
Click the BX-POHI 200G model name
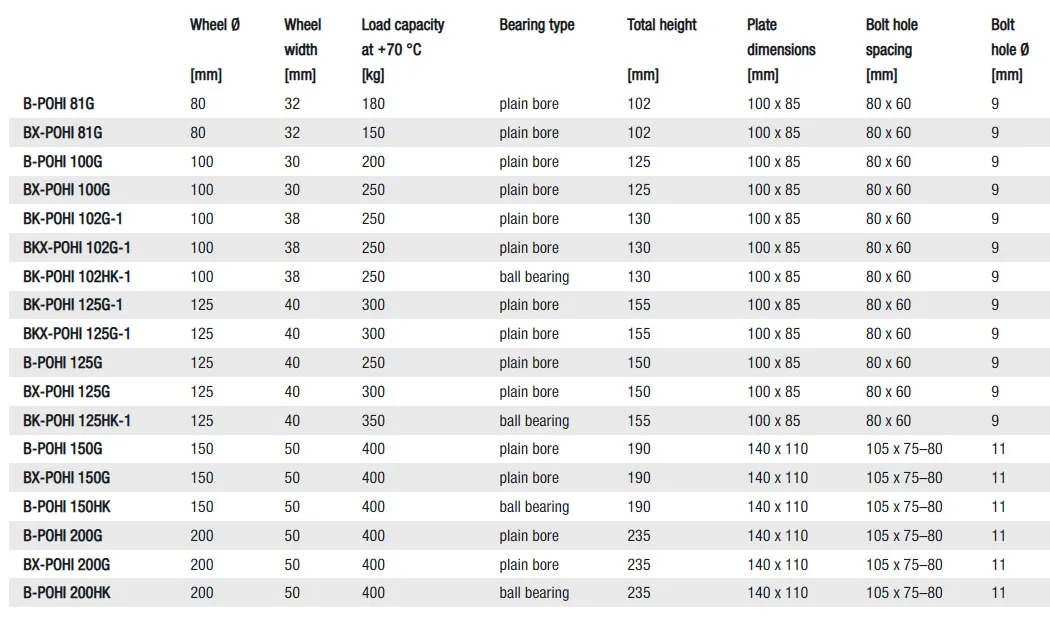66,565
